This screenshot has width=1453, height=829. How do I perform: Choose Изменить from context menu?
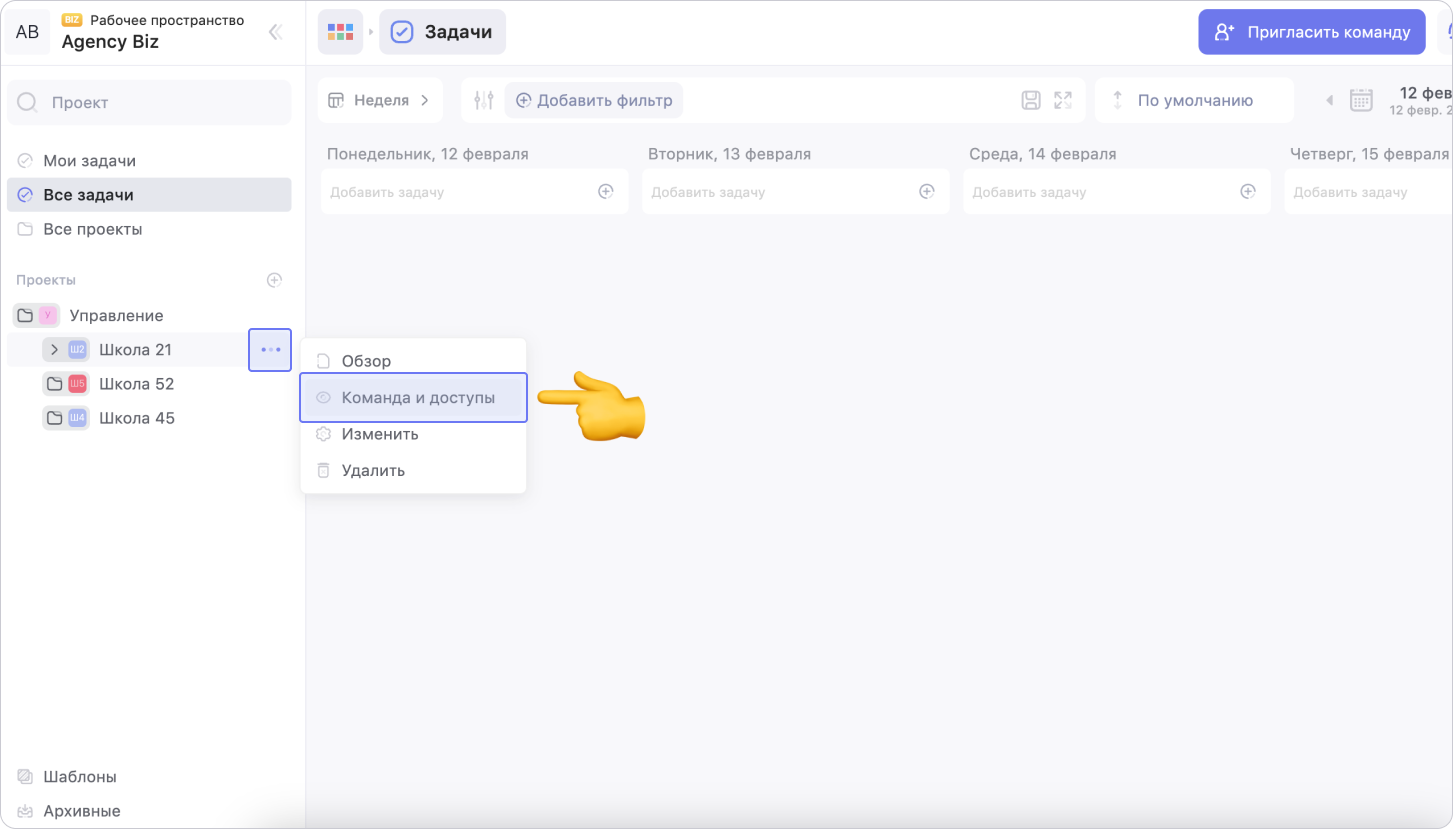coord(413,434)
